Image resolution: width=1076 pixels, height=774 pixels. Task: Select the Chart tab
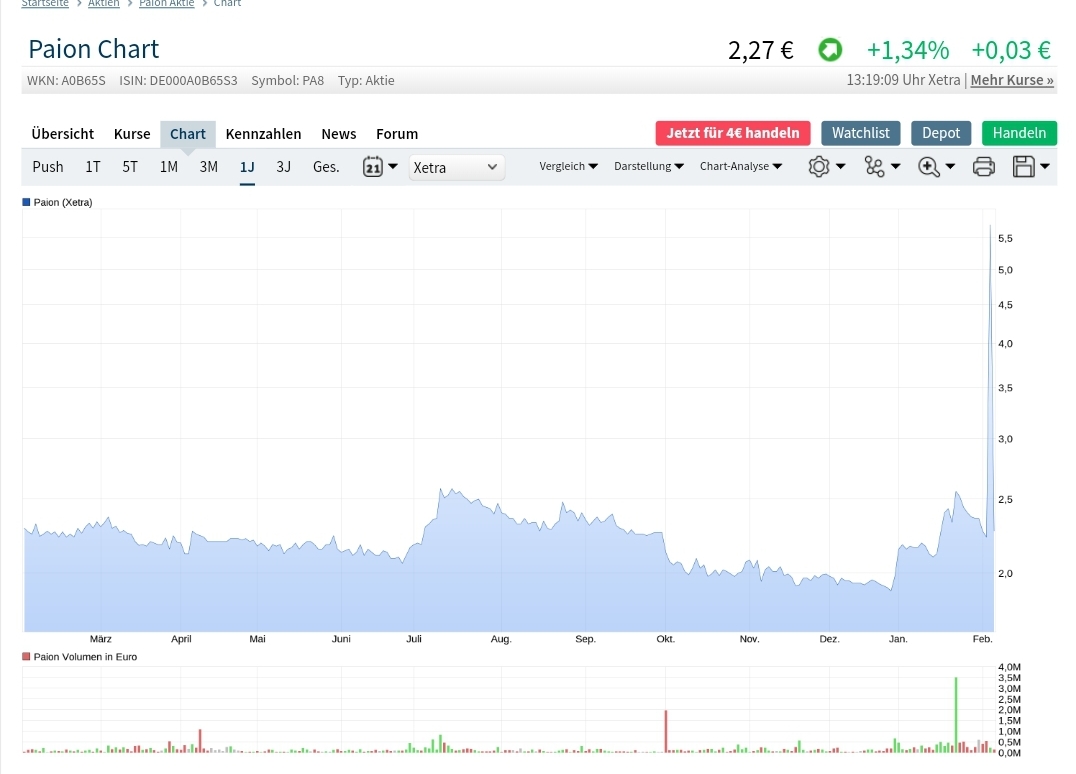click(x=188, y=134)
